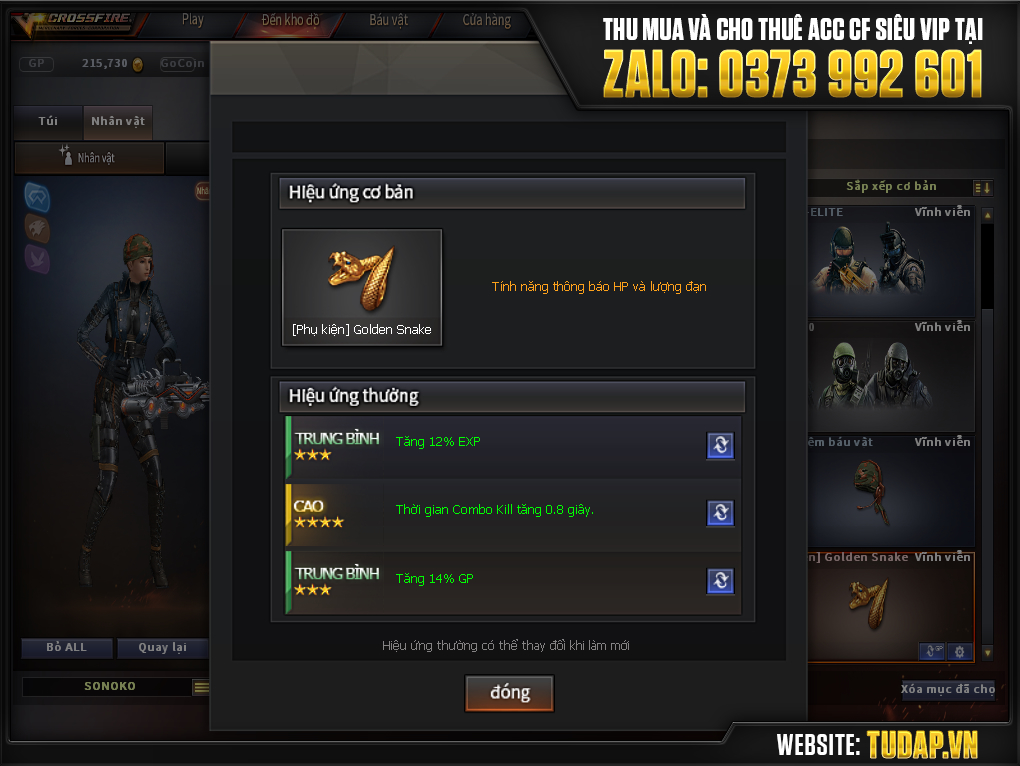This screenshot has height=766, width=1020.
Task: Open the SONOKO character list dropdown
Action: (201, 687)
